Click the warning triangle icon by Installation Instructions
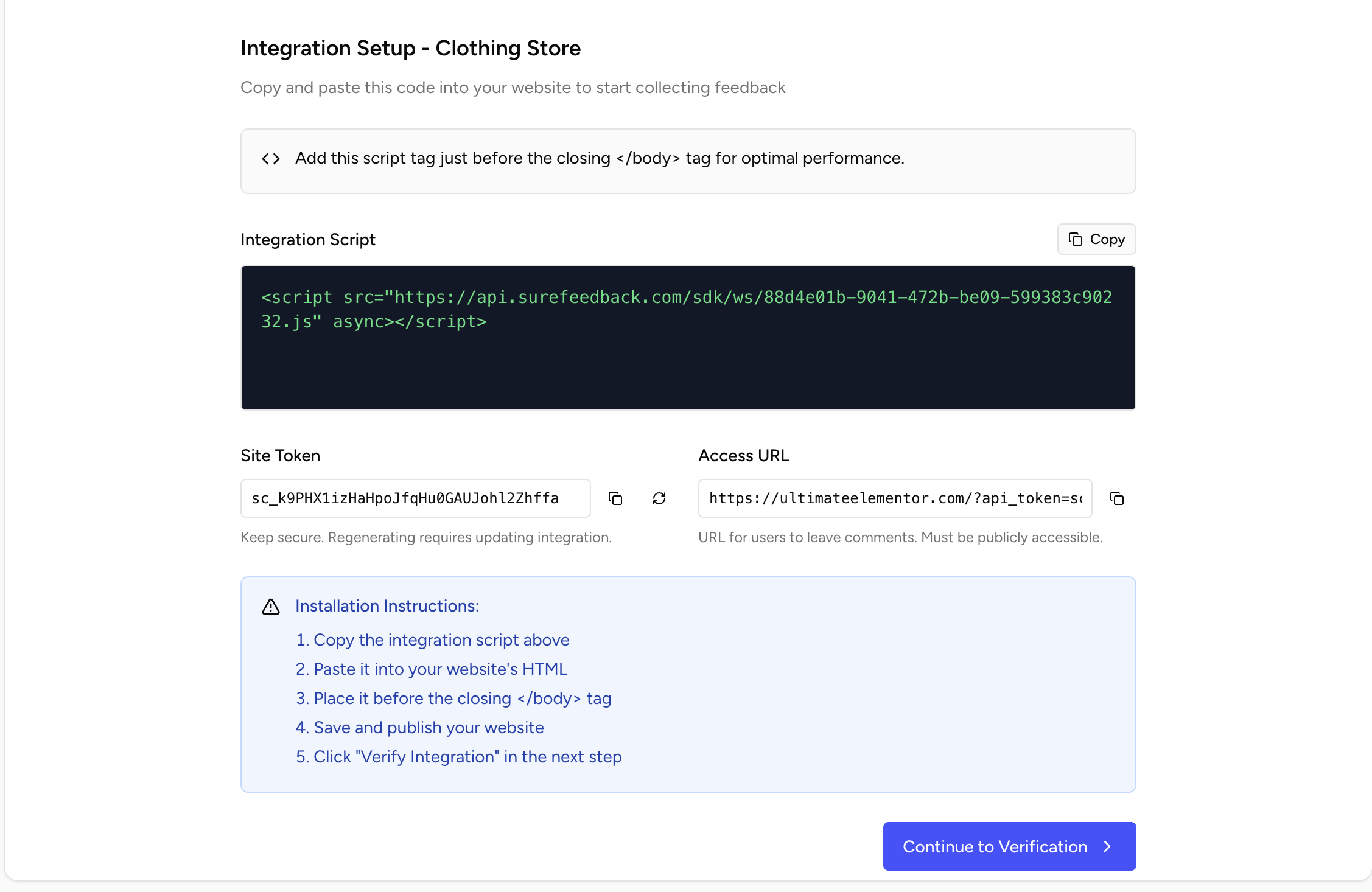This screenshot has width=1372, height=892. pos(271,607)
